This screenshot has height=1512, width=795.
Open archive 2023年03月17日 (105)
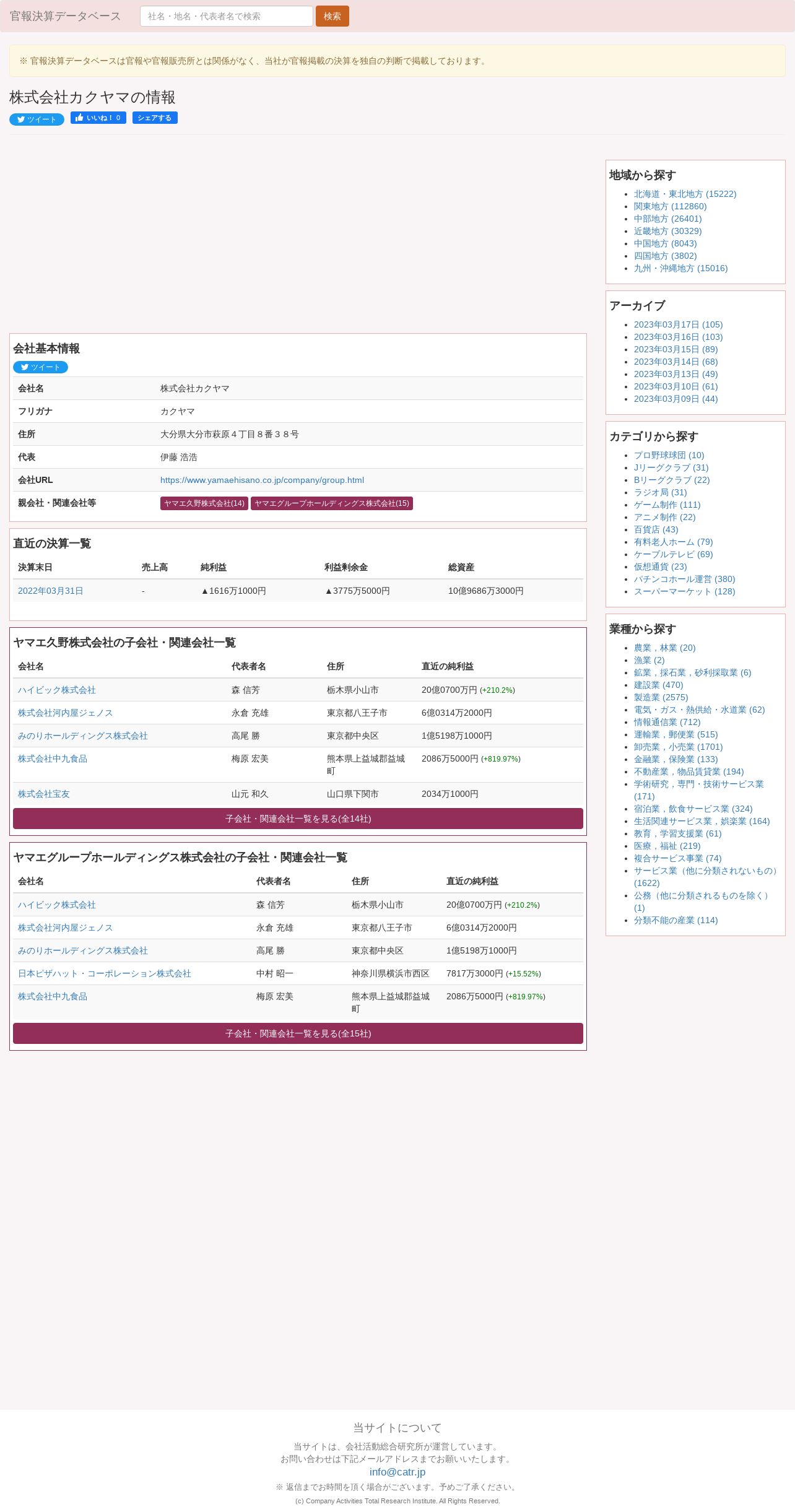click(x=678, y=324)
